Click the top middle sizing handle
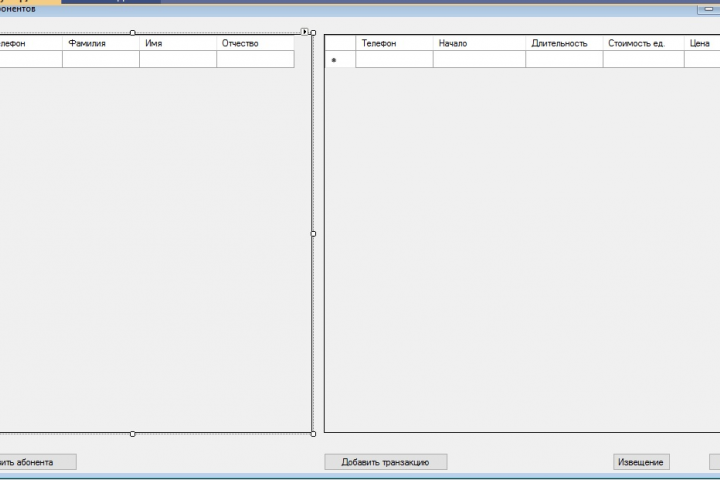This screenshot has height=480, width=720. point(133,33)
